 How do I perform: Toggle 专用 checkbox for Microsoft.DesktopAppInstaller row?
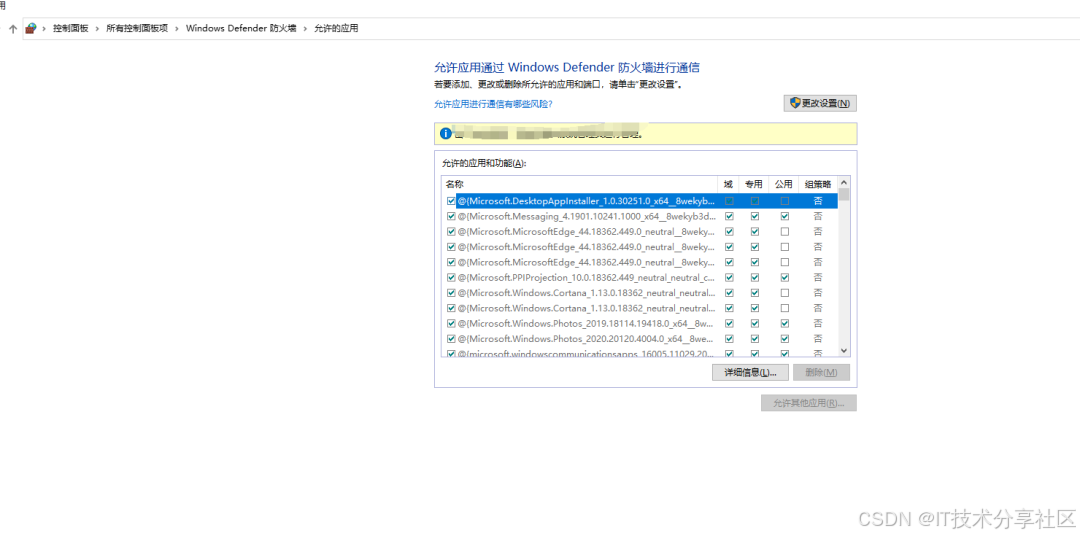pyautogui.click(x=755, y=201)
